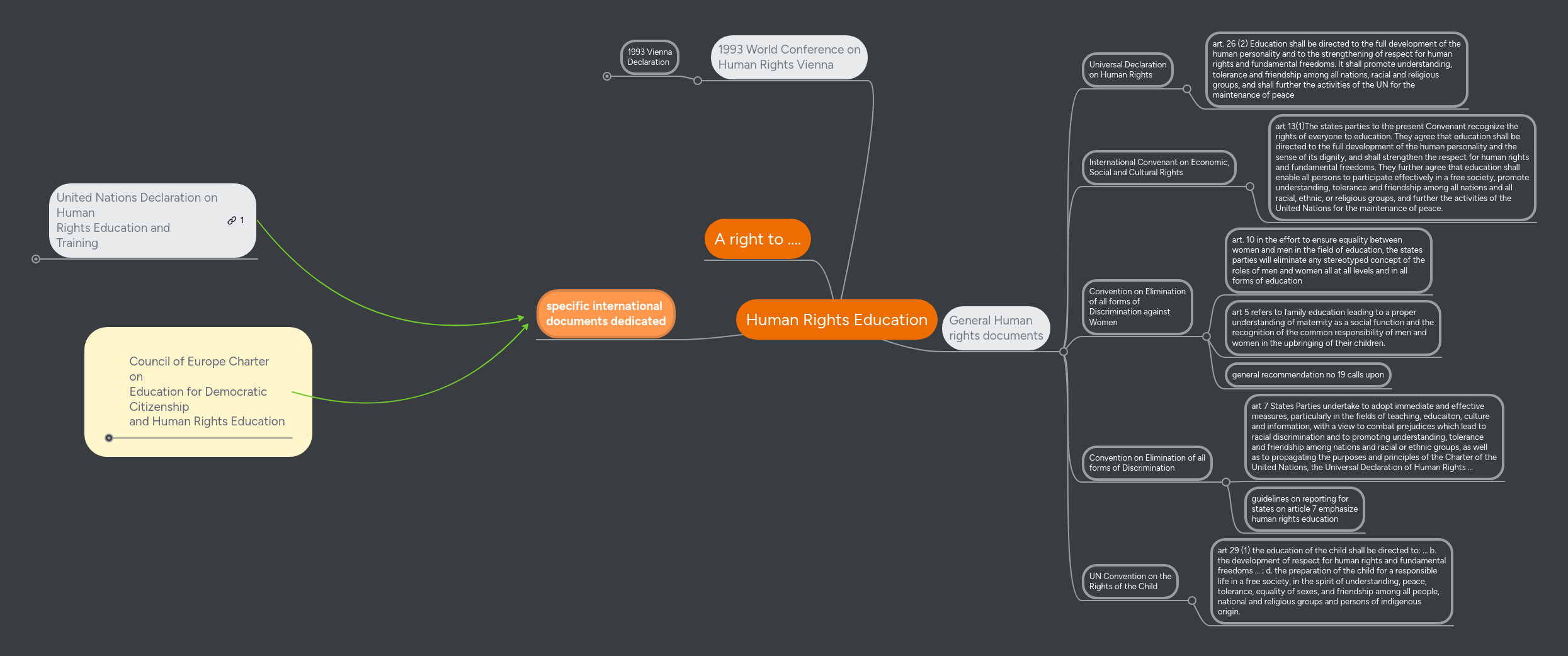Image resolution: width=1568 pixels, height=656 pixels.
Task: Select the 1993 Vienna Declaration node
Action: click(x=649, y=57)
